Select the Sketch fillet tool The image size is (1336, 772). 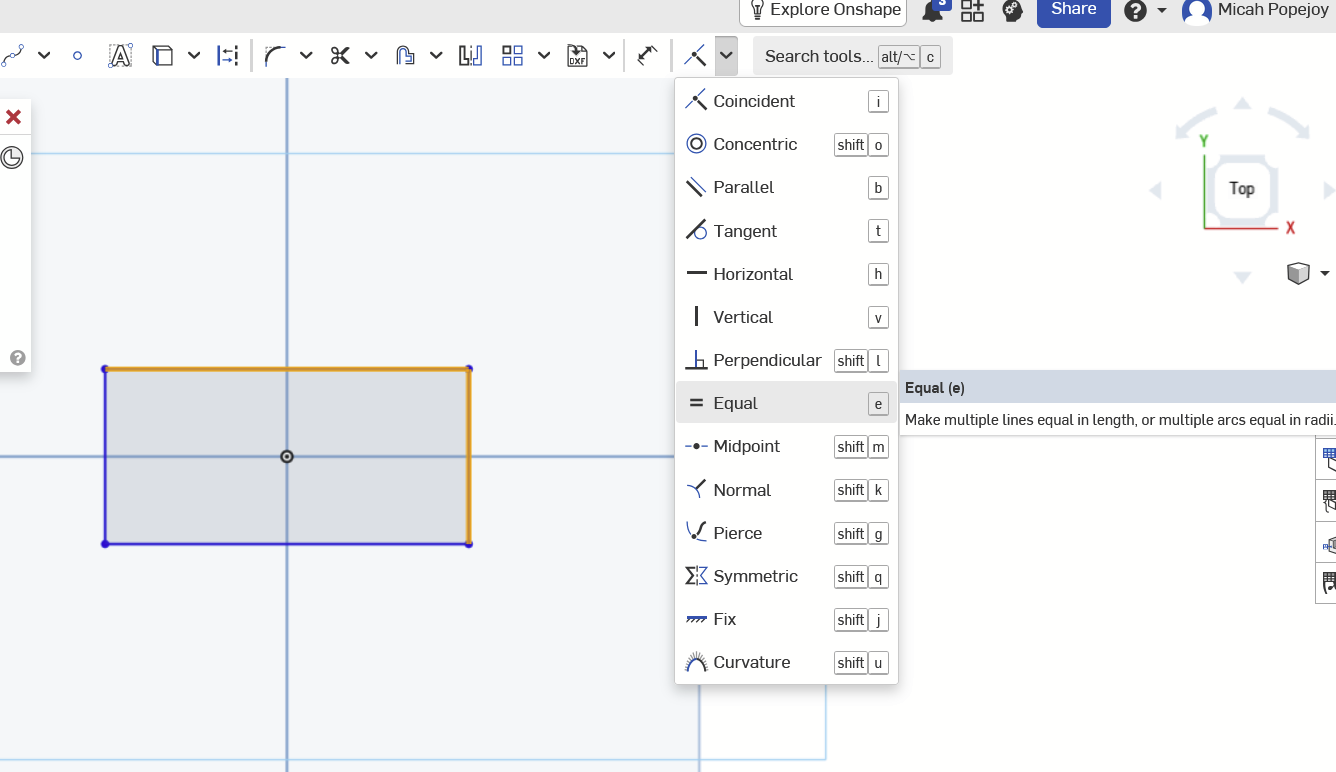[x=276, y=56]
